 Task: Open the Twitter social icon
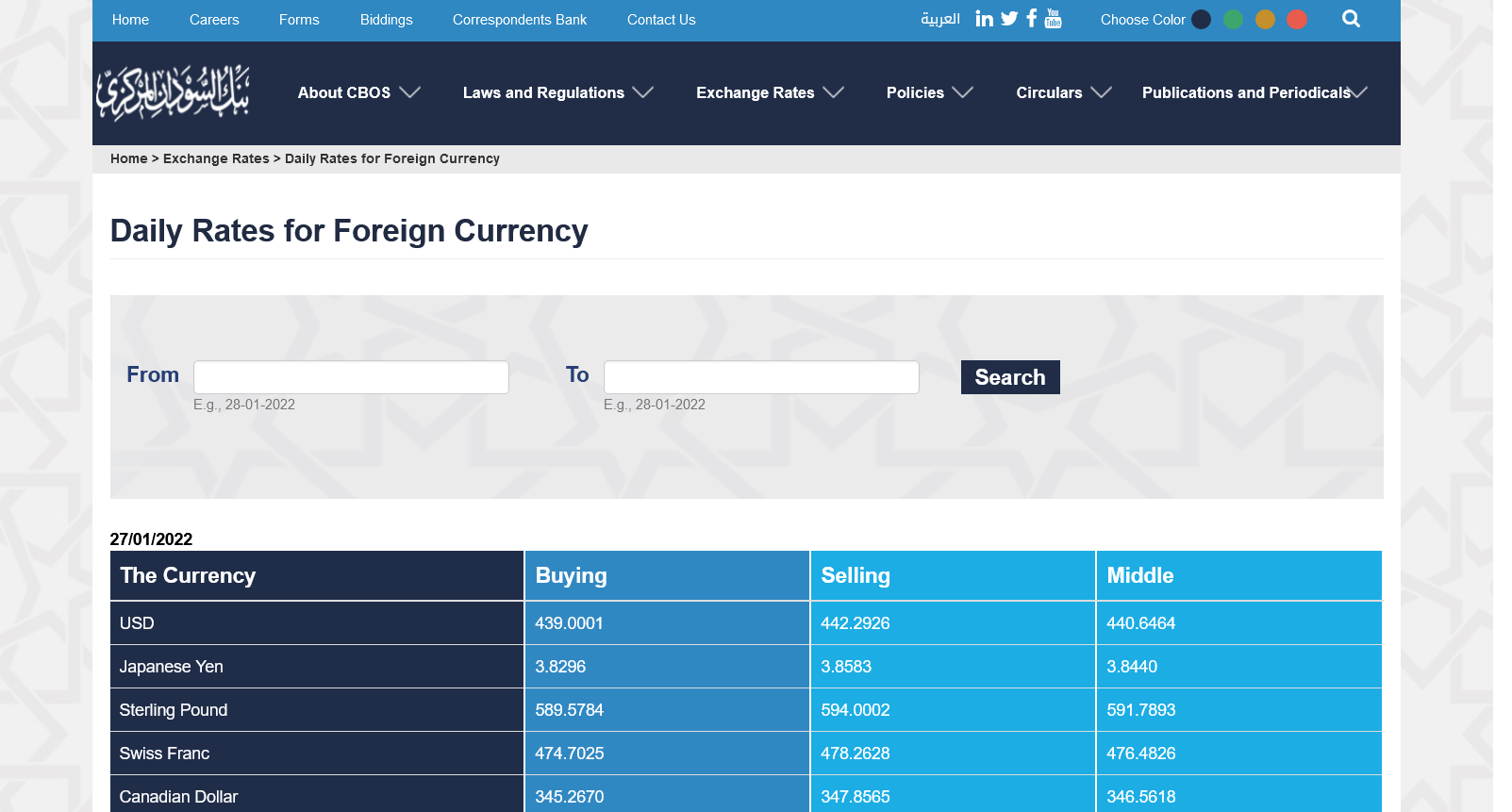[1009, 19]
